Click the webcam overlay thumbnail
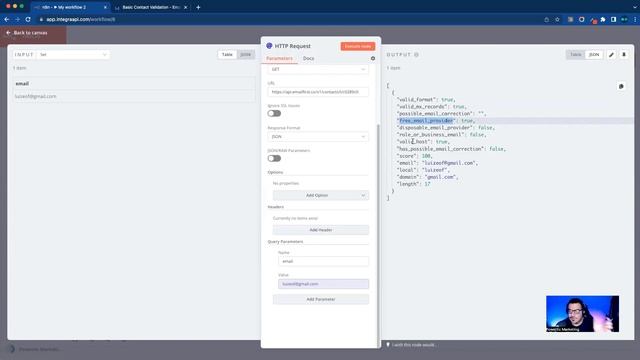The height and width of the screenshot is (360, 640). (x=582, y=314)
